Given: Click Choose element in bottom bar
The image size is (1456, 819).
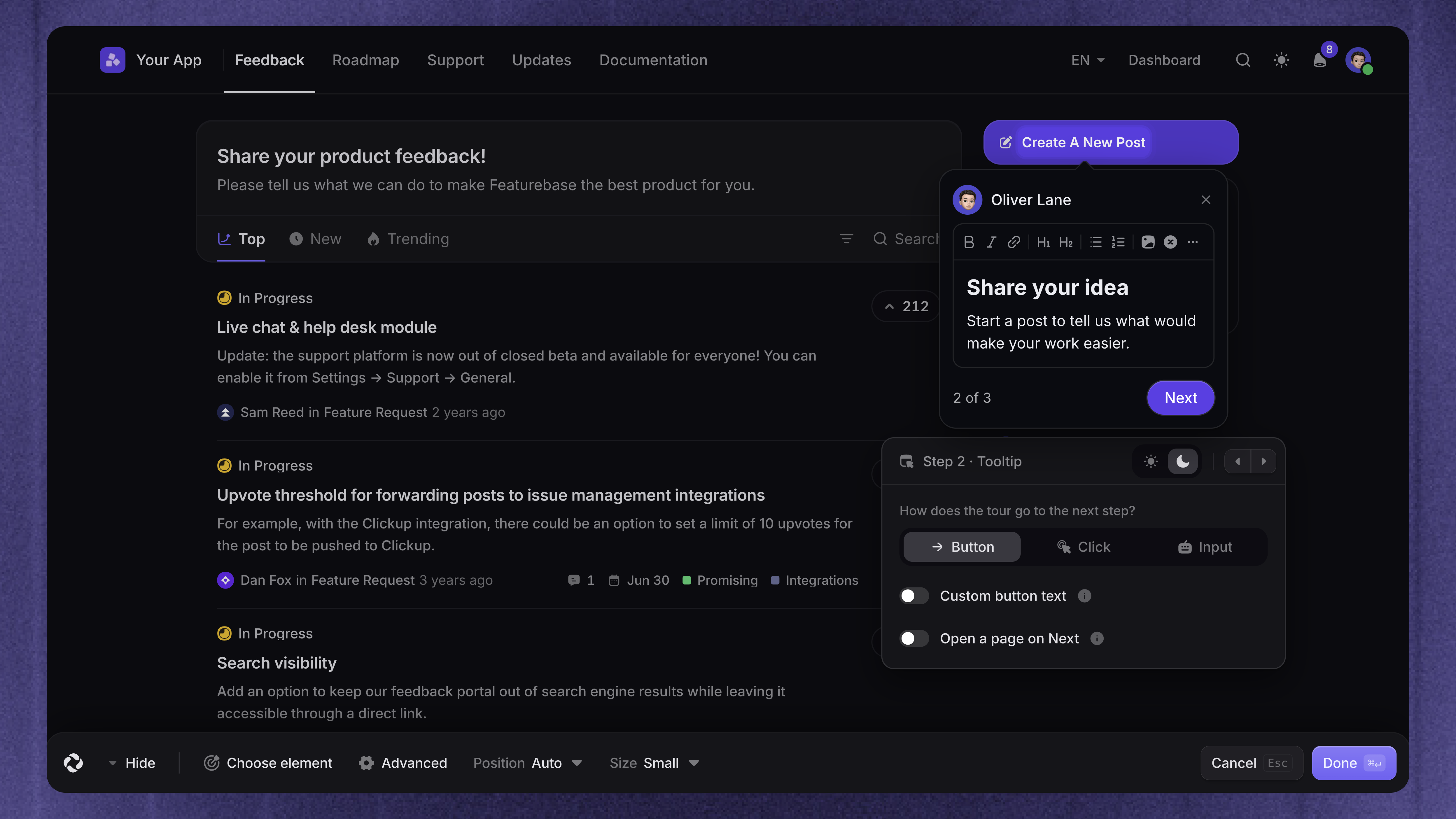Looking at the screenshot, I should tap(268, 763).
